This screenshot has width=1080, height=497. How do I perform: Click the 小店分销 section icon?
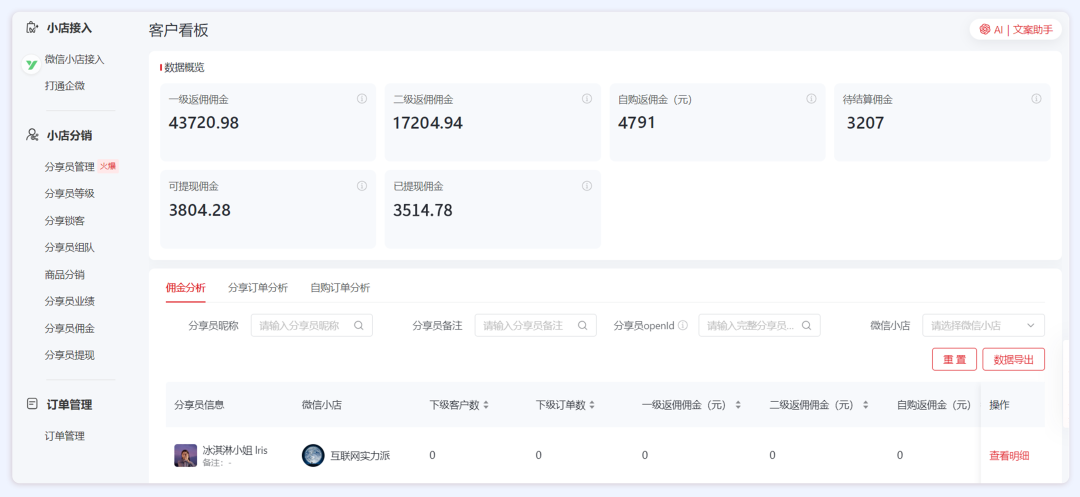click(x=31, y=135)
